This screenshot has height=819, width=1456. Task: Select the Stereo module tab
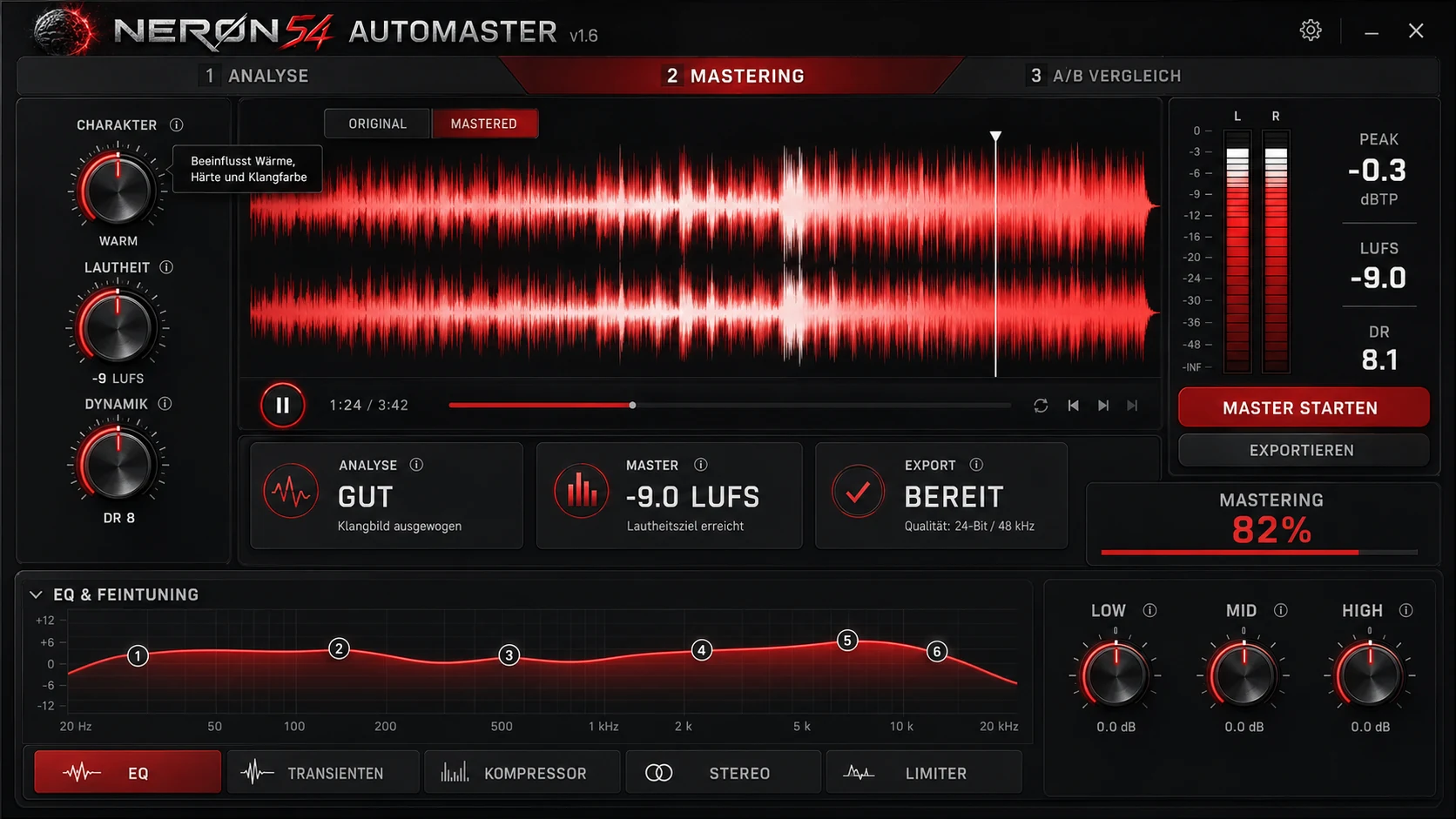click(x=723, y=772)
